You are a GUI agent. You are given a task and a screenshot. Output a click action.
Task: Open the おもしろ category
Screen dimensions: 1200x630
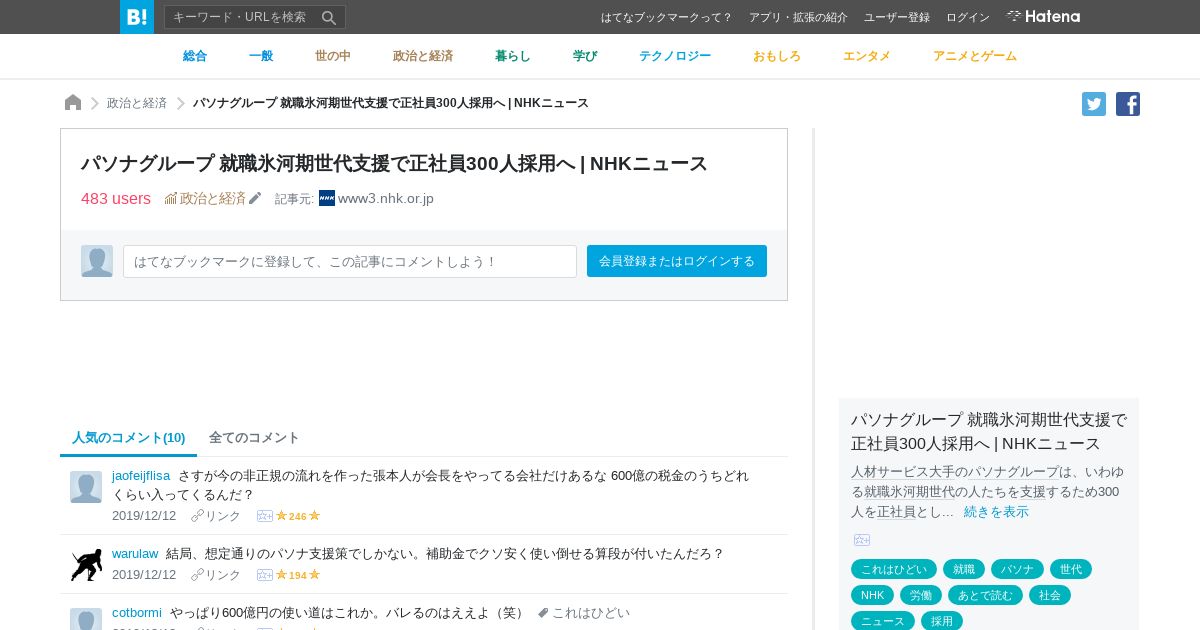pyautogui.click(x=777, y=56)
